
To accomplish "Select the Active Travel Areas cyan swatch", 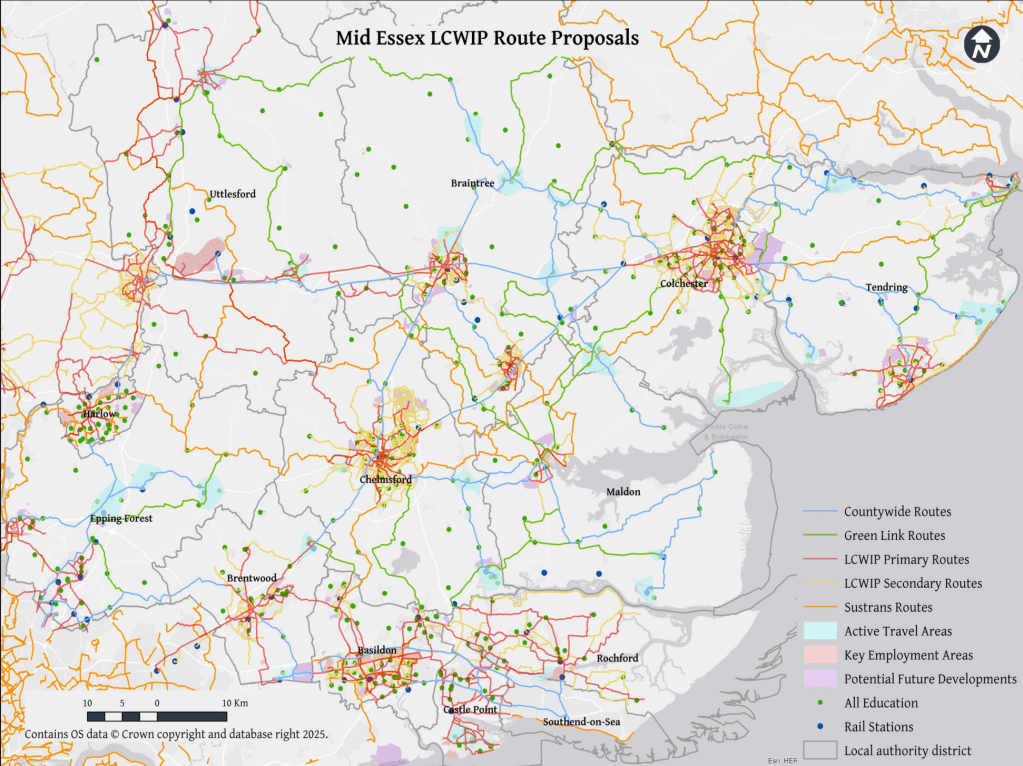I will tap(821, 631).
